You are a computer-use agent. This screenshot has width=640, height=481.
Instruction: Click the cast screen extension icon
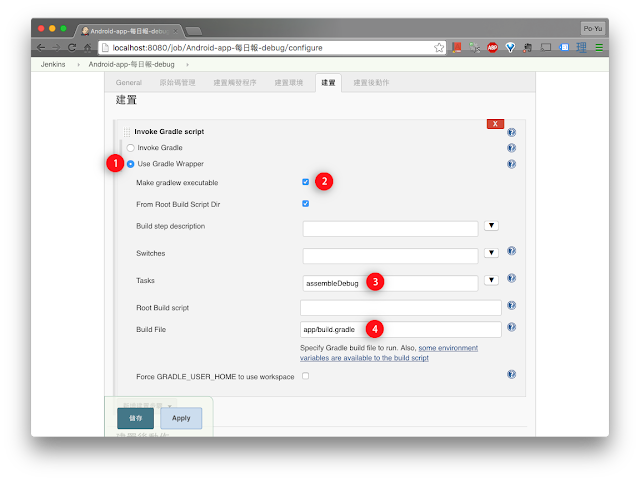(546, 48)
